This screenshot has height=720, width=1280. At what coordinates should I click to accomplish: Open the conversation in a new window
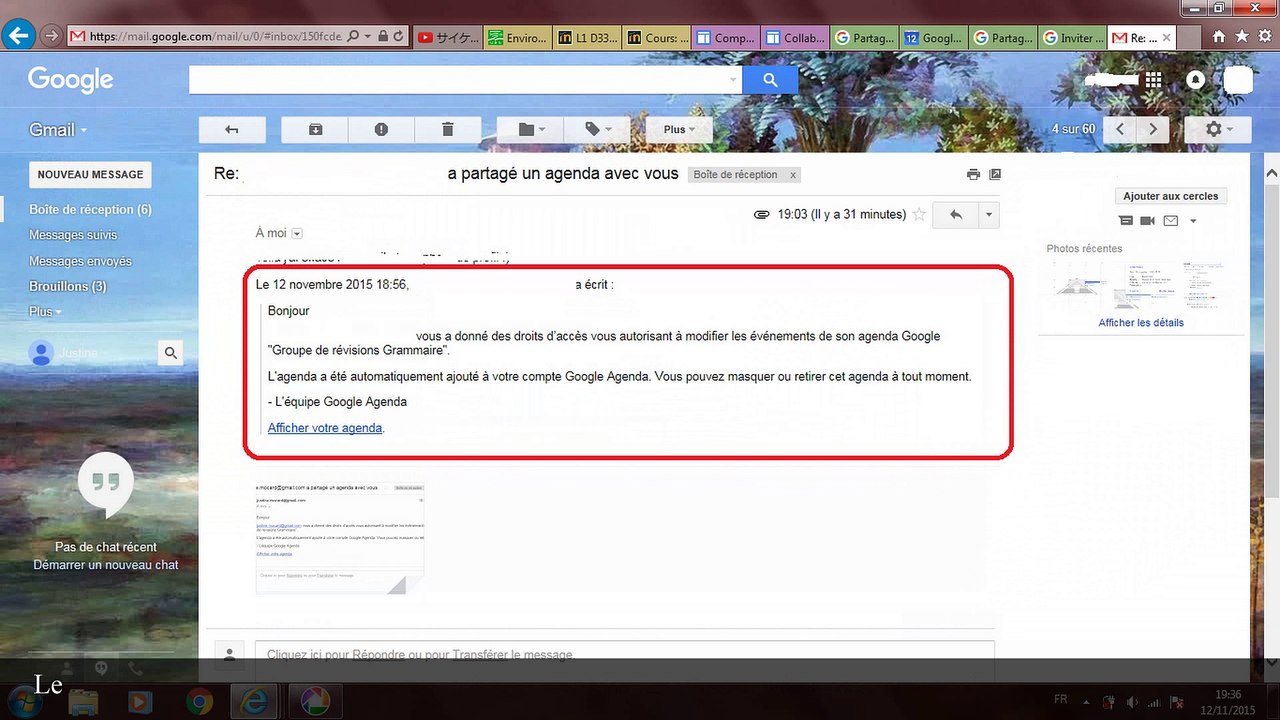point(995,174)
